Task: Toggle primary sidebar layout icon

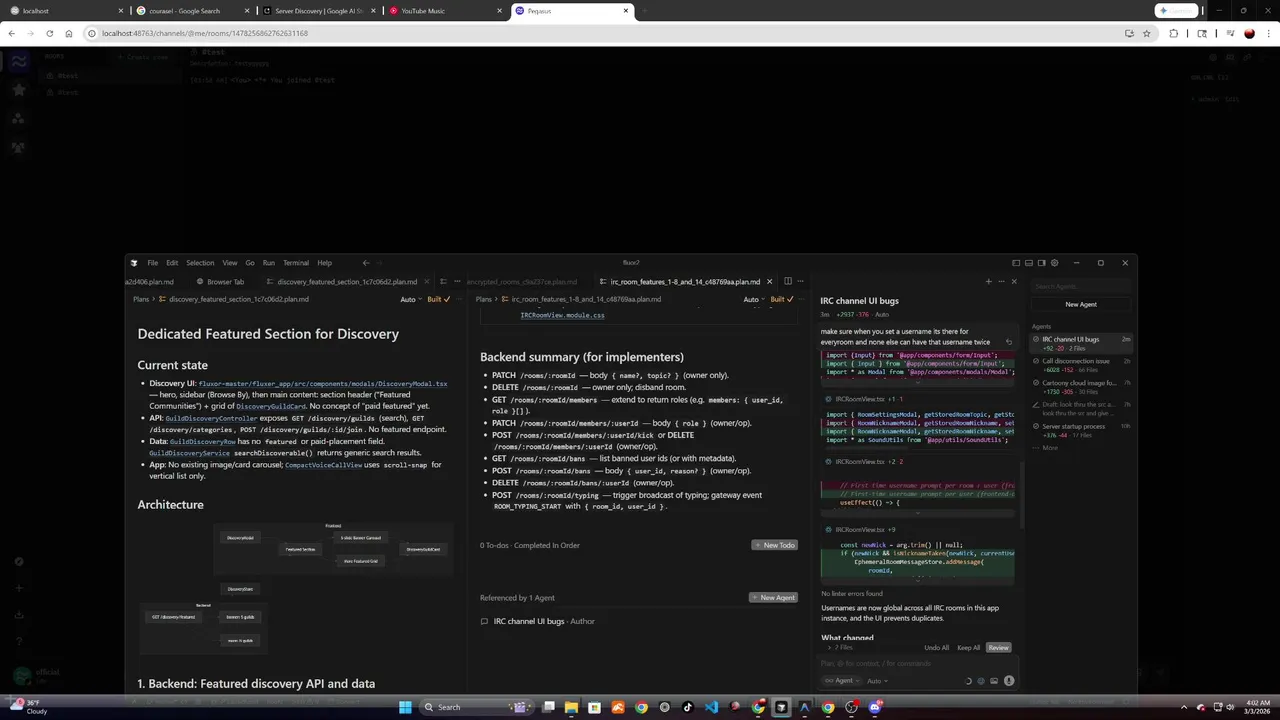Action: coord(1016,263)
